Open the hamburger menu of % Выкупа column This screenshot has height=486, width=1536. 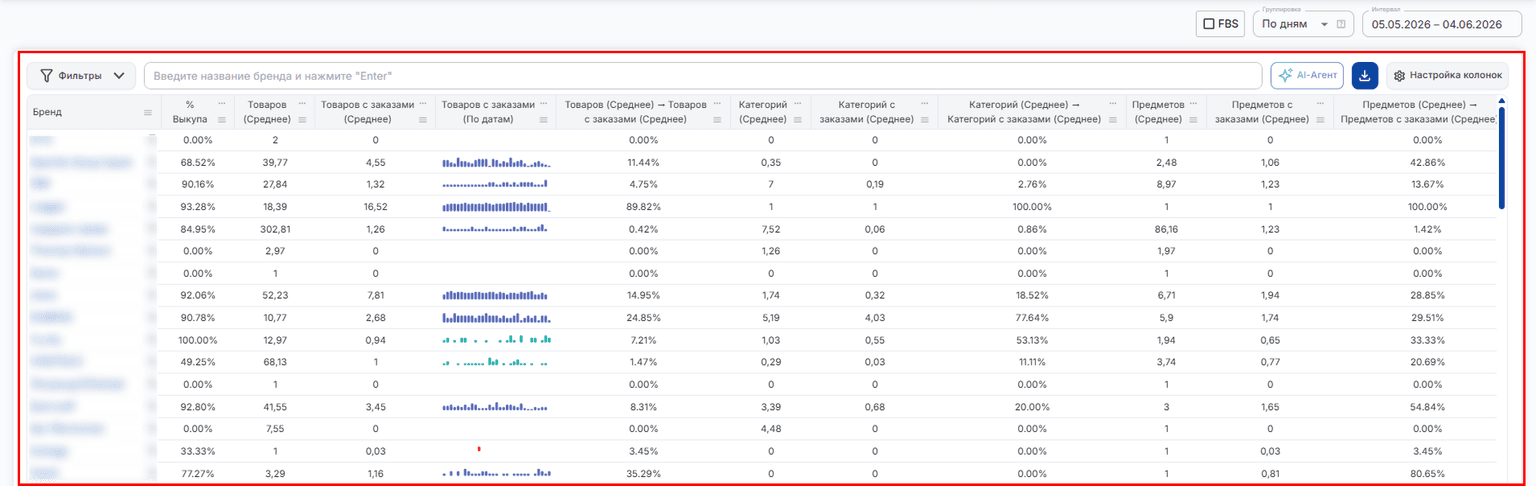point(222,119)
